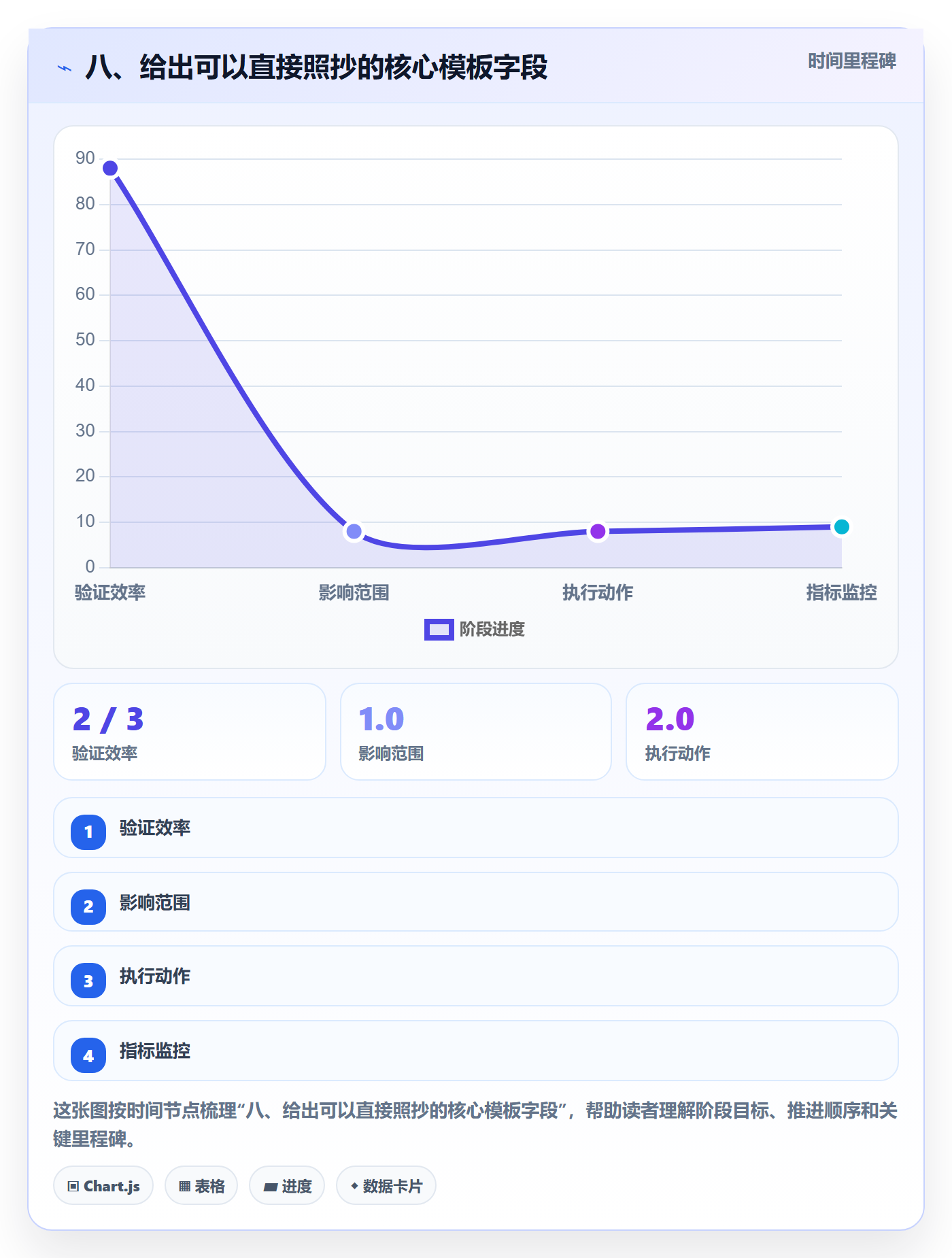Screen dimensions: 952x1258
Task: Click the chart data point above 验证效率
Action: [x=110, y=168]
